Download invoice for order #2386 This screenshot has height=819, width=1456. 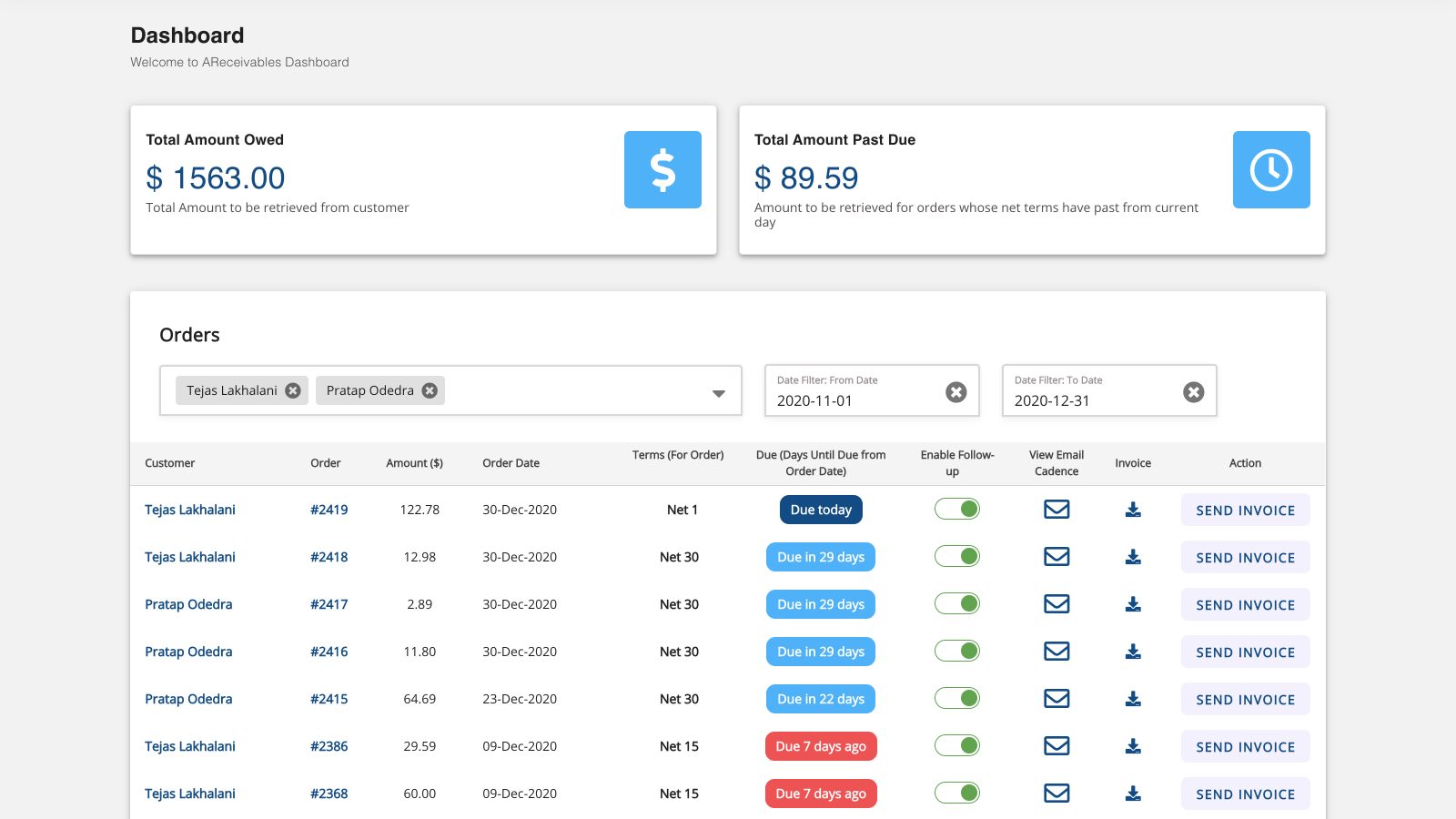pos(1133,746)
